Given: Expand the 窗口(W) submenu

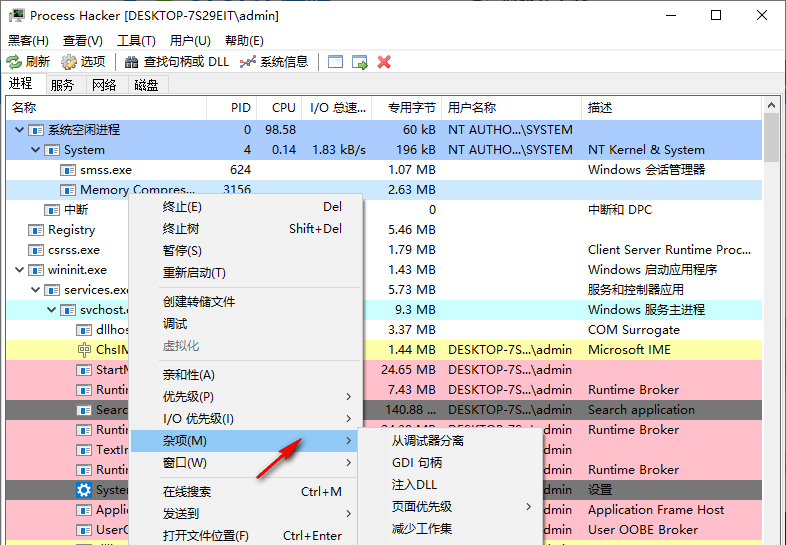Looking at the screenshot, I should pos(348,463).
